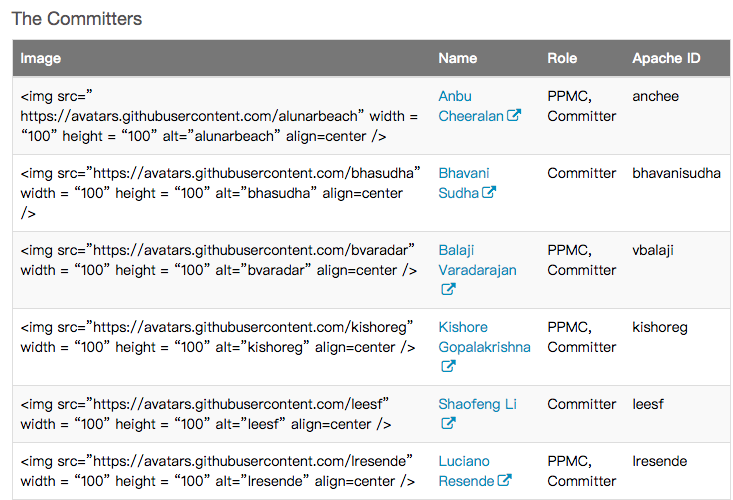733x500 pixels.
Task: Select the bhavanisudha Apache ID text
Action: tap(676, 173)
